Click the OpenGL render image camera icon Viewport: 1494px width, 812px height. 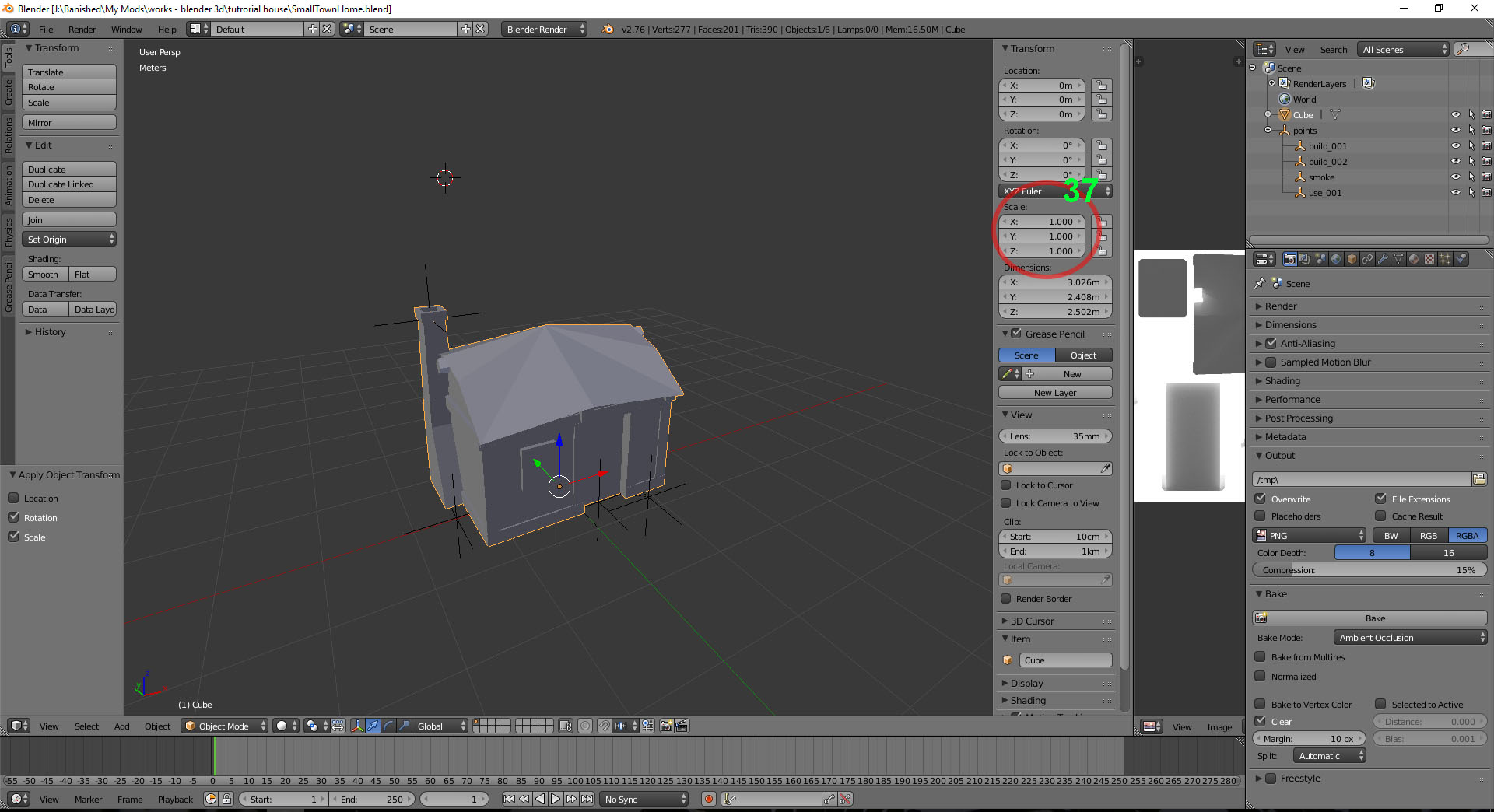tap(667, 726)
